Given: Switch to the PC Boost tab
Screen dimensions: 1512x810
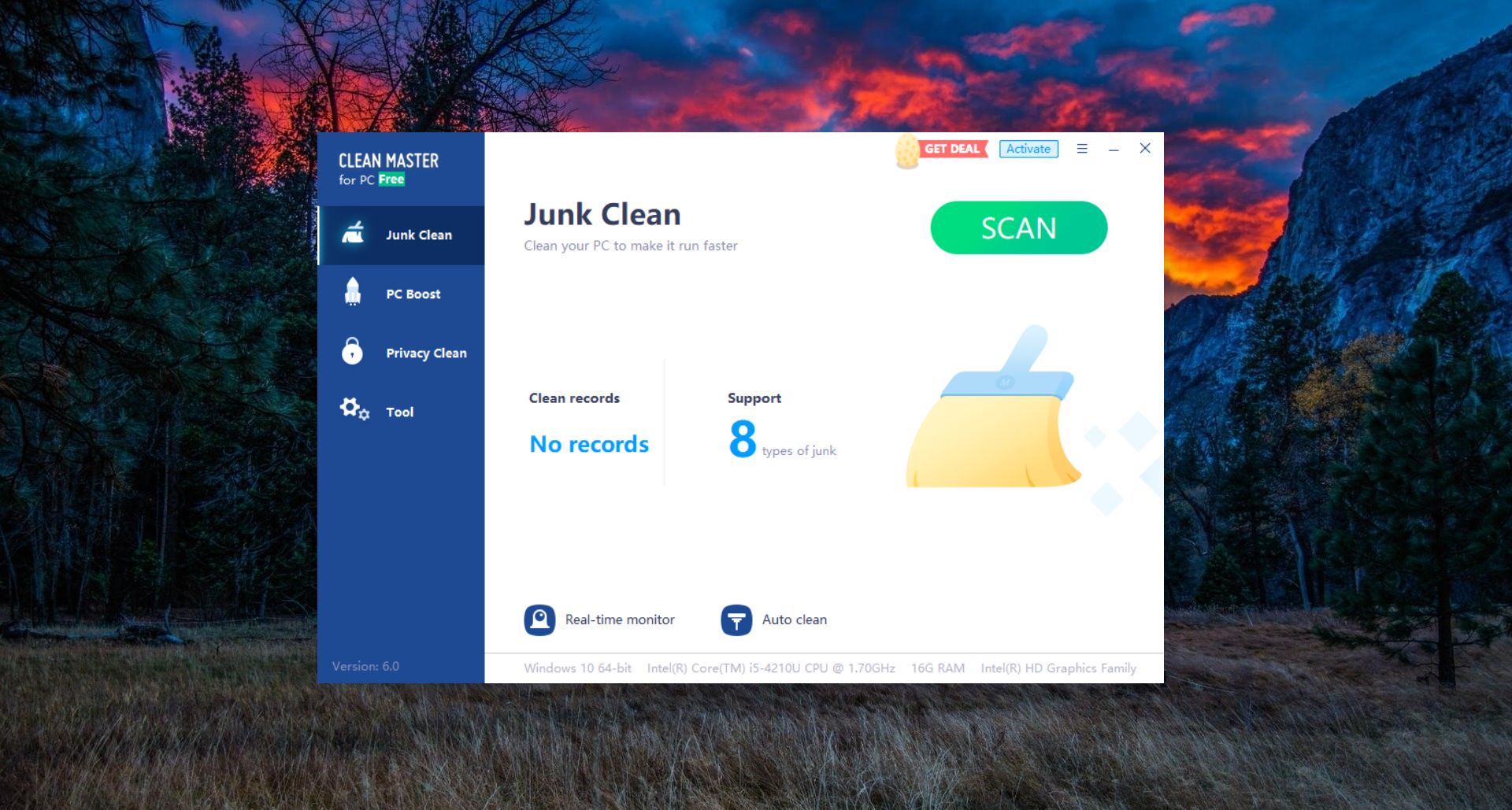Looking at the screenshot, I should [x=413, y=293].
